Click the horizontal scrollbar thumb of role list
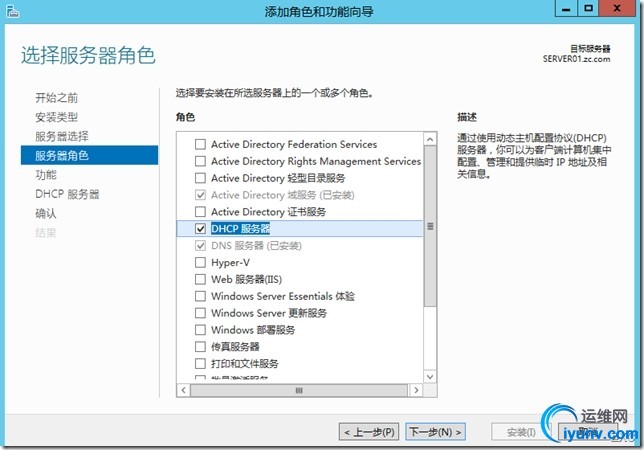Image resolution: width=644 pixels, height=450 pixels. coord(299,390)
